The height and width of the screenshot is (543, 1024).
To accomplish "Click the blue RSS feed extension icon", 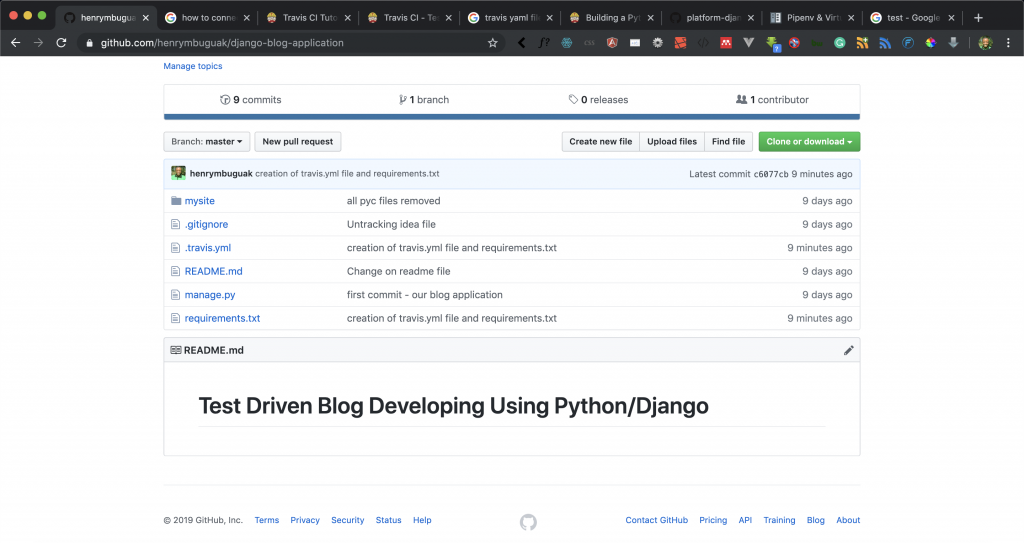I will tap(885, 42).
